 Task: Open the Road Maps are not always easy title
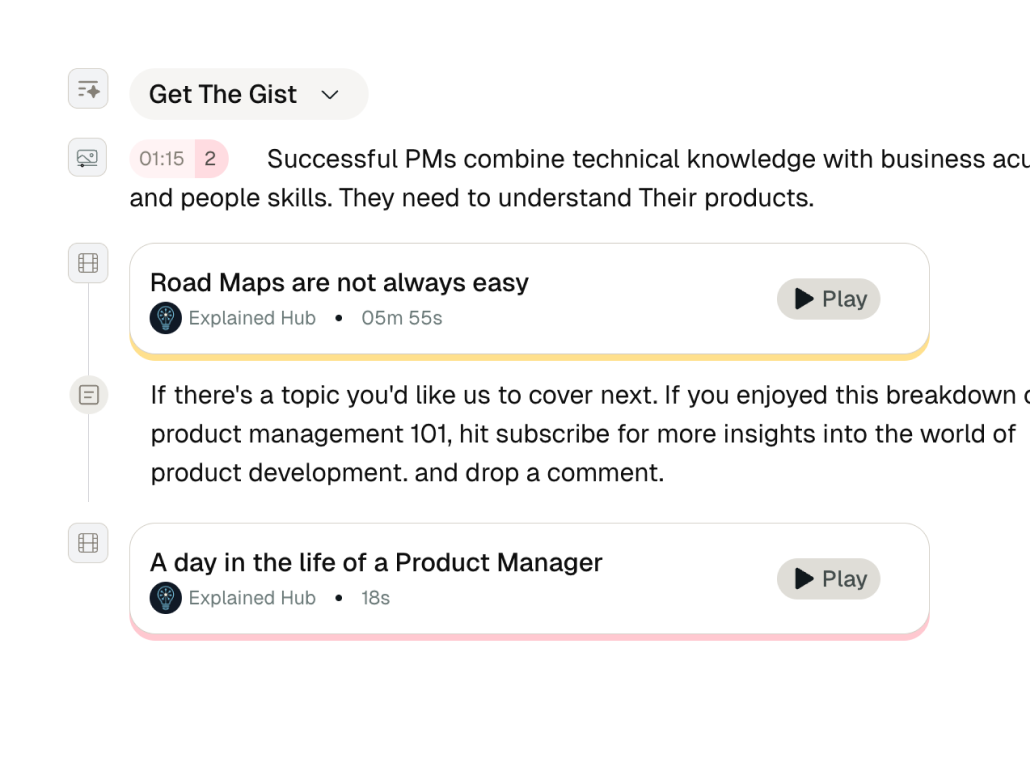[x=339, y=283]
